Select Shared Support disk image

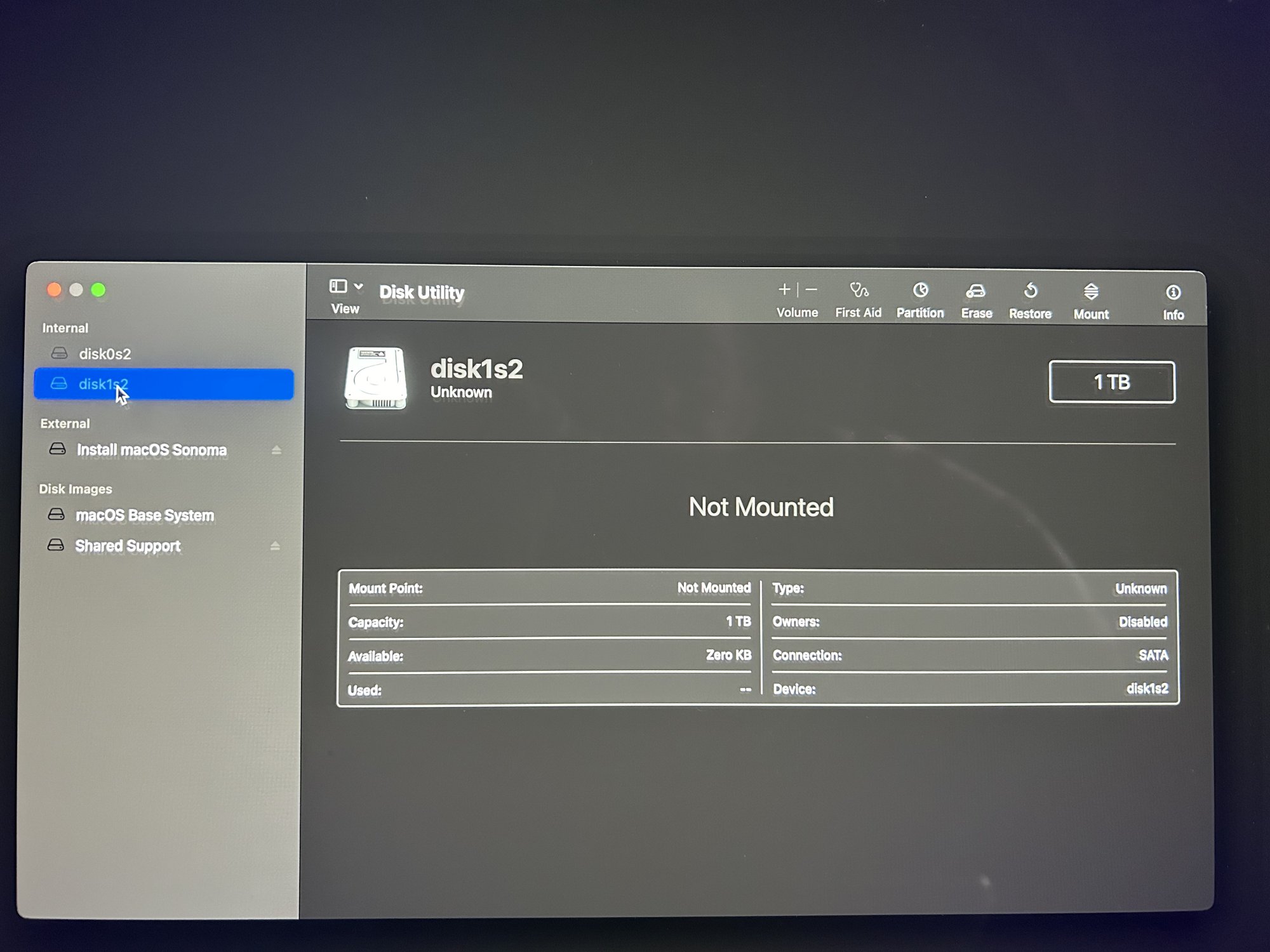[x=128, y=546]
